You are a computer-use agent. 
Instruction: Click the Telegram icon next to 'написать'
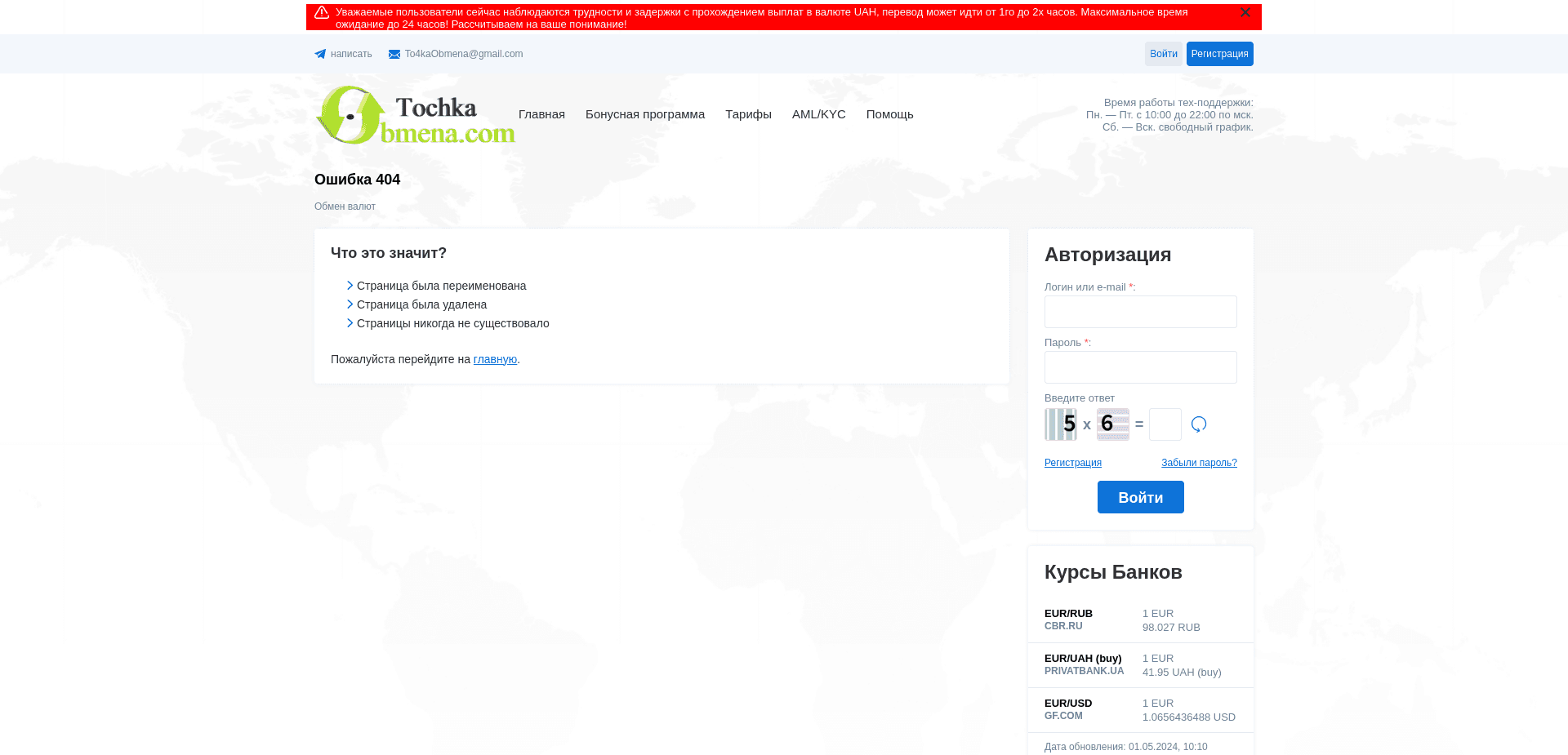pyautogui.click(x=320, y=54)
